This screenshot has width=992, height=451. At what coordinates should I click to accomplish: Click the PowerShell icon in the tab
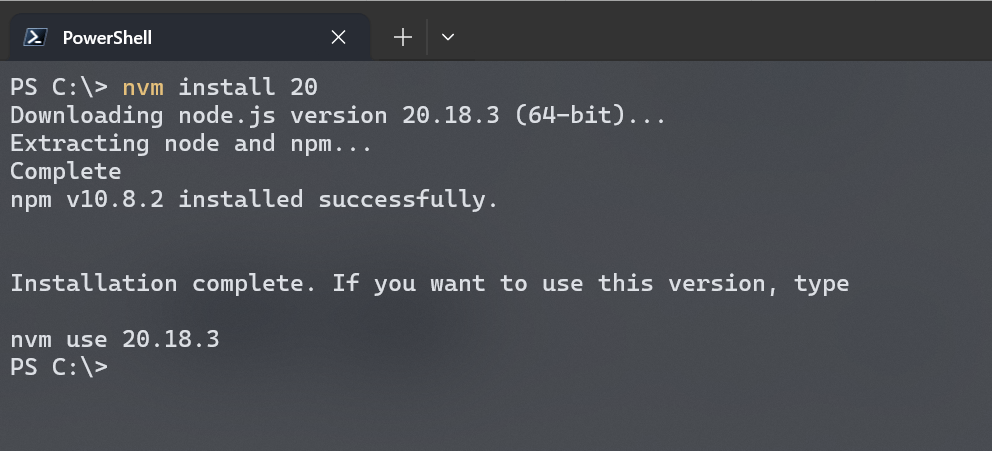coord(36,37)
